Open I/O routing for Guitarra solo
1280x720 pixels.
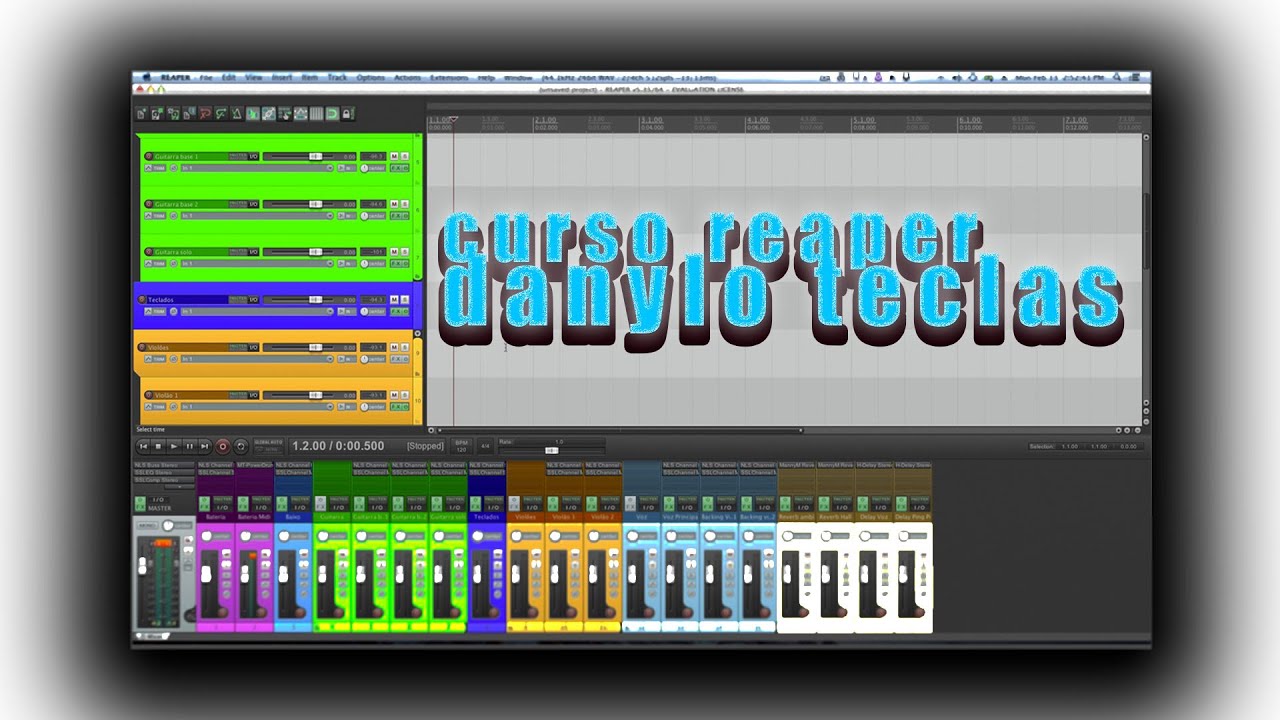253,251
